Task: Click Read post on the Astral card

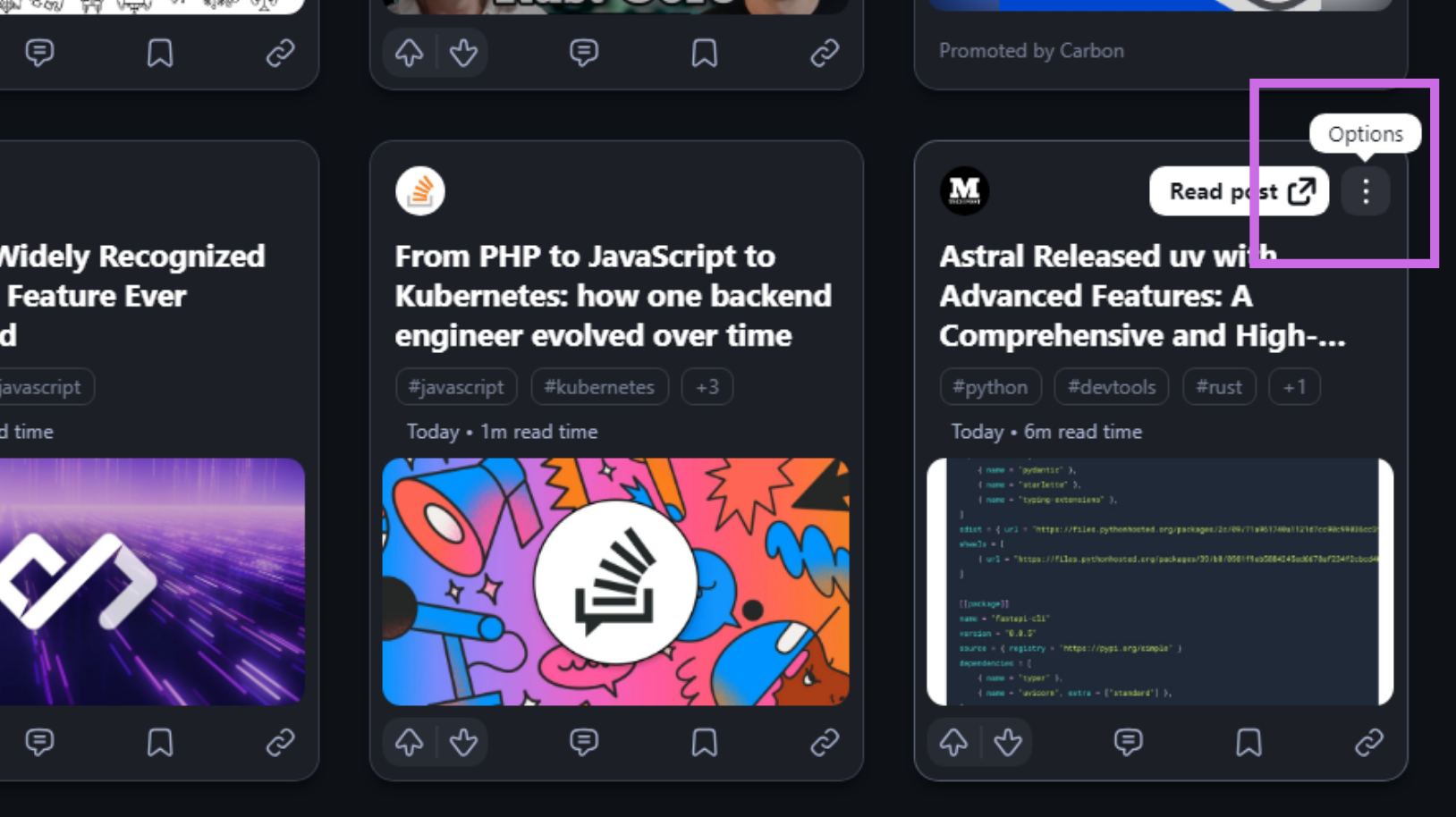Action: (1239, 191)
